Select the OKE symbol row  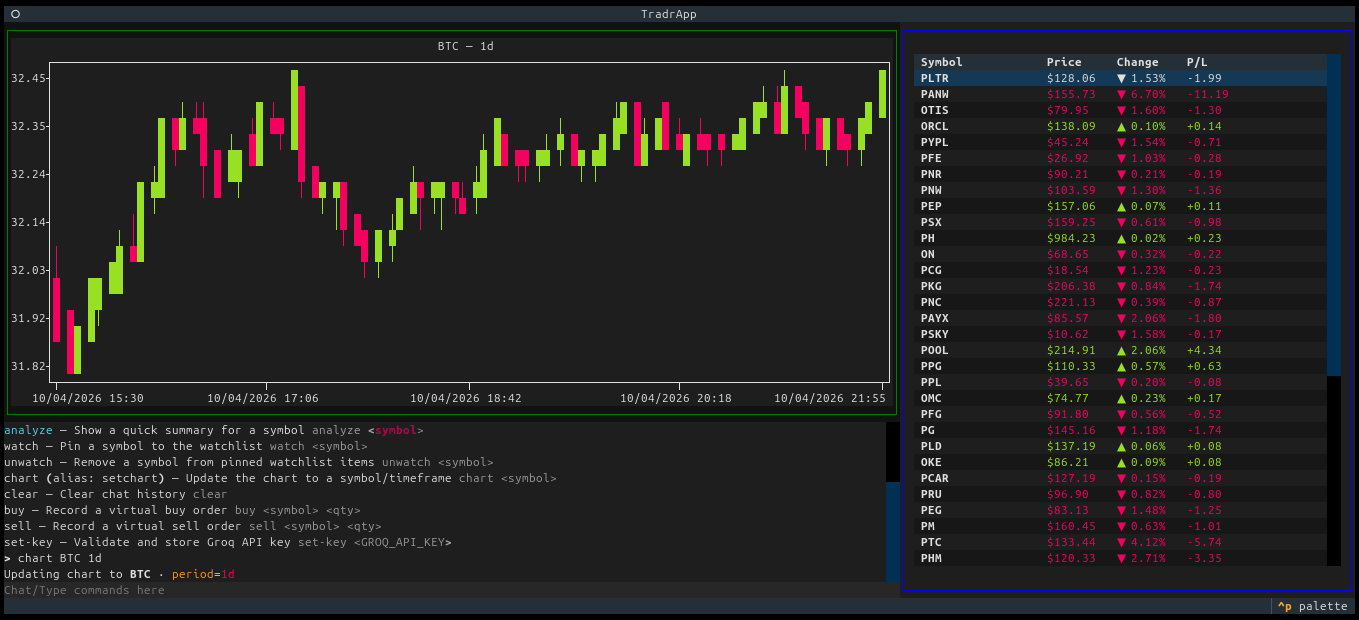1120,462
